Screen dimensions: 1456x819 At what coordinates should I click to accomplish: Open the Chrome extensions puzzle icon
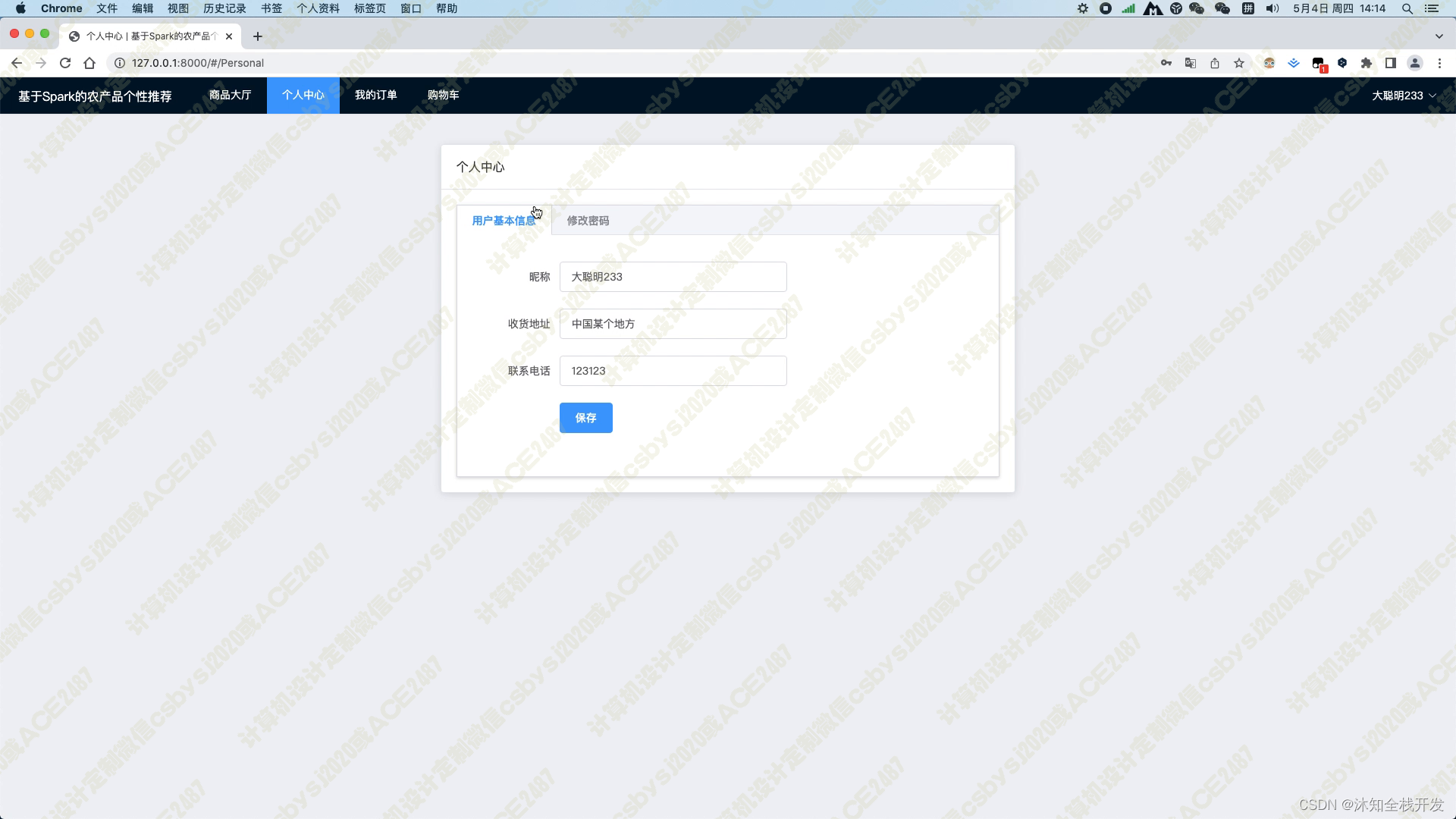click(x=1367, y=63)
